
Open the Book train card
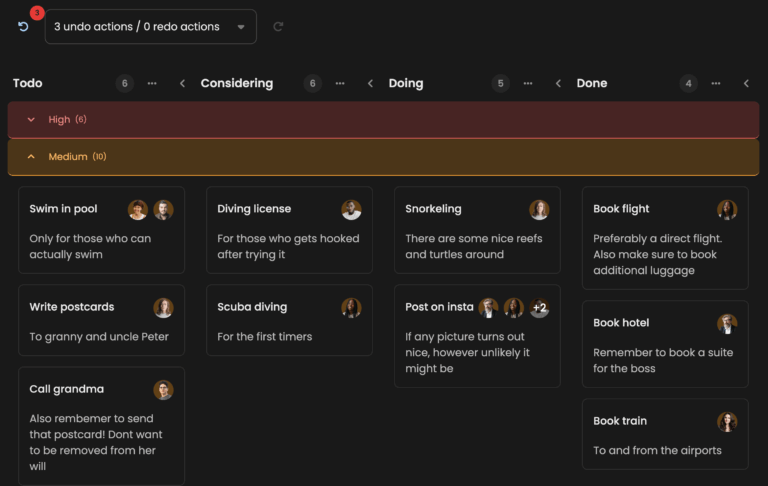click(x=665, y=434)
